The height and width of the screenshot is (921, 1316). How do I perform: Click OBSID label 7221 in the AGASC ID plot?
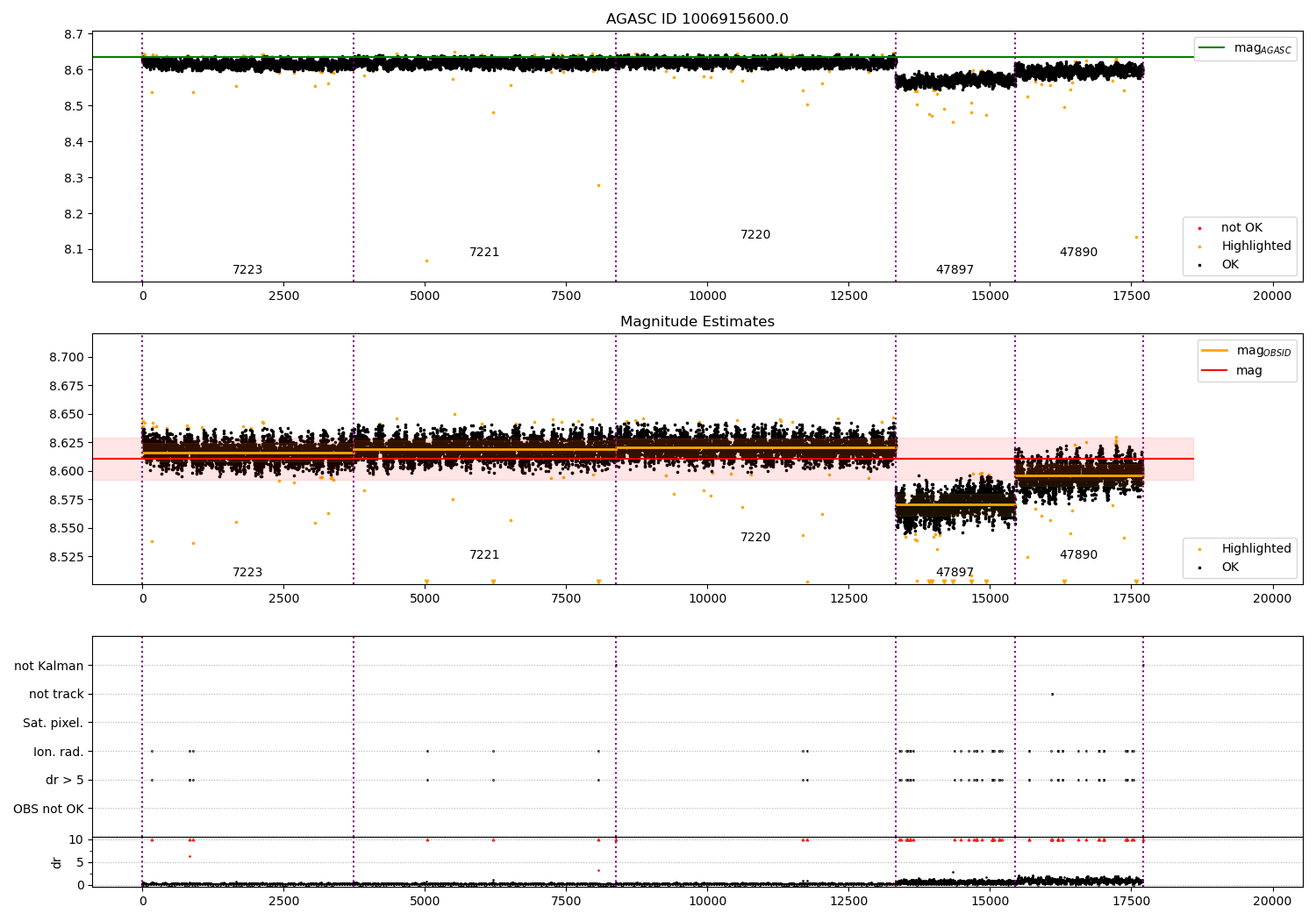pos(484,253)
